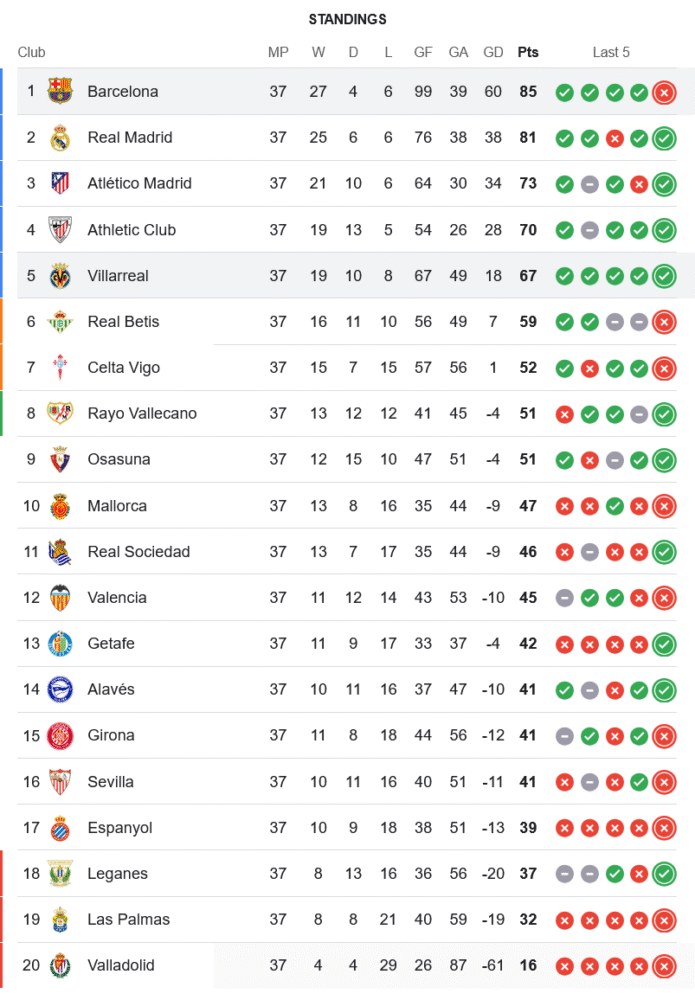Open the Athletic Club team link
The image size is (695, 1000).
pos(131,229)
